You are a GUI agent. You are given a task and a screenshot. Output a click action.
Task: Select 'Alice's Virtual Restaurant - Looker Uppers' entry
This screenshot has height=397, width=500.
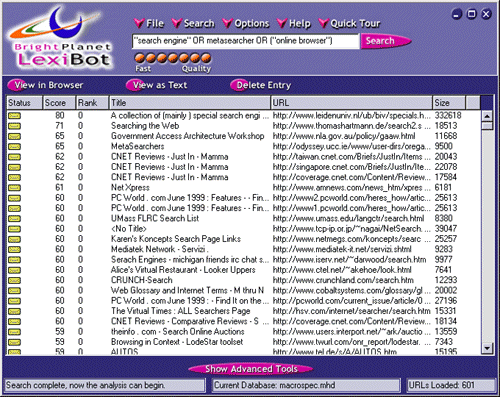pos(183,270)
